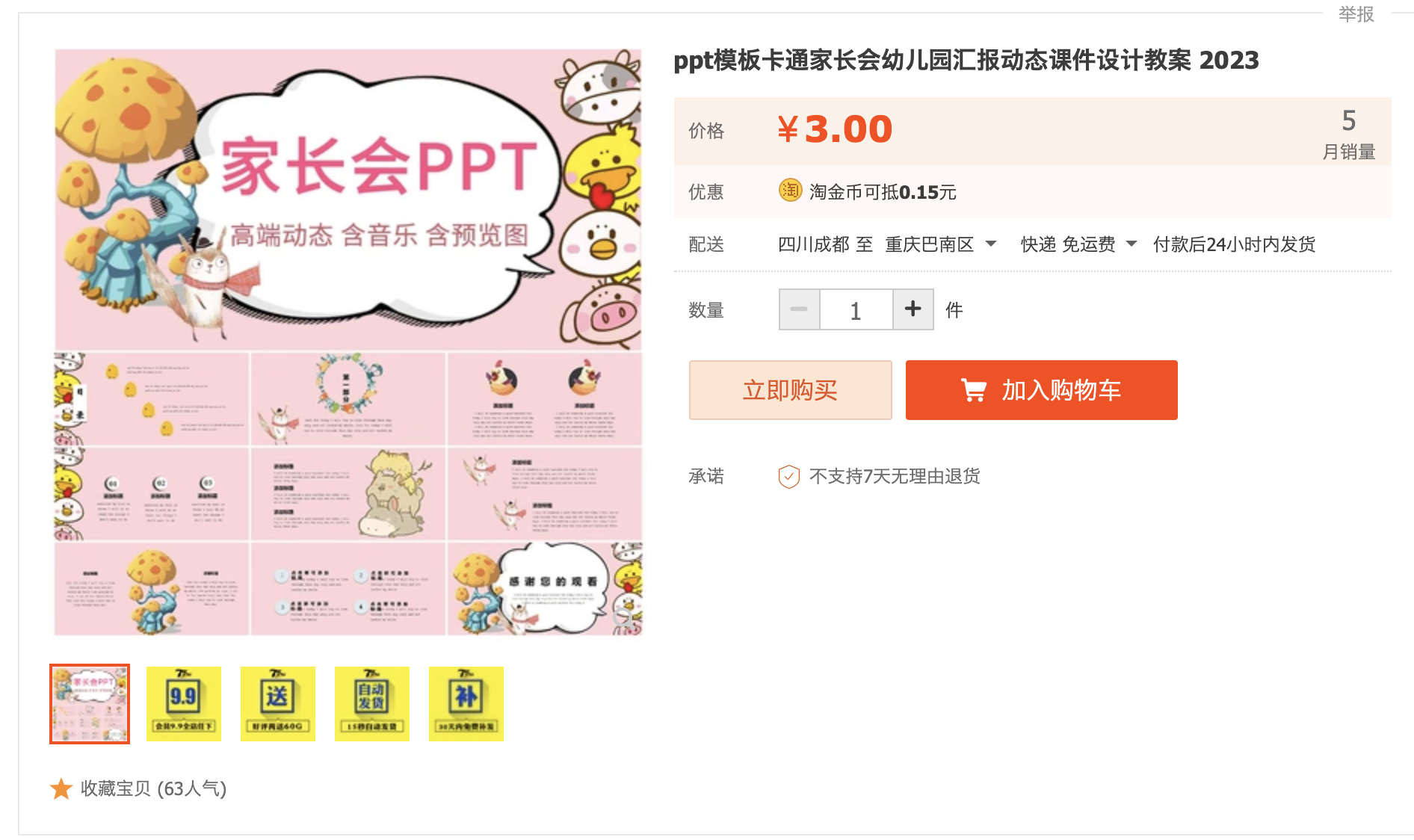The width and height of the screenshot is (1414, 840).
Task: Expand the 快递 免运费 shipping dropdown
Action: [x=1078, y=244]
